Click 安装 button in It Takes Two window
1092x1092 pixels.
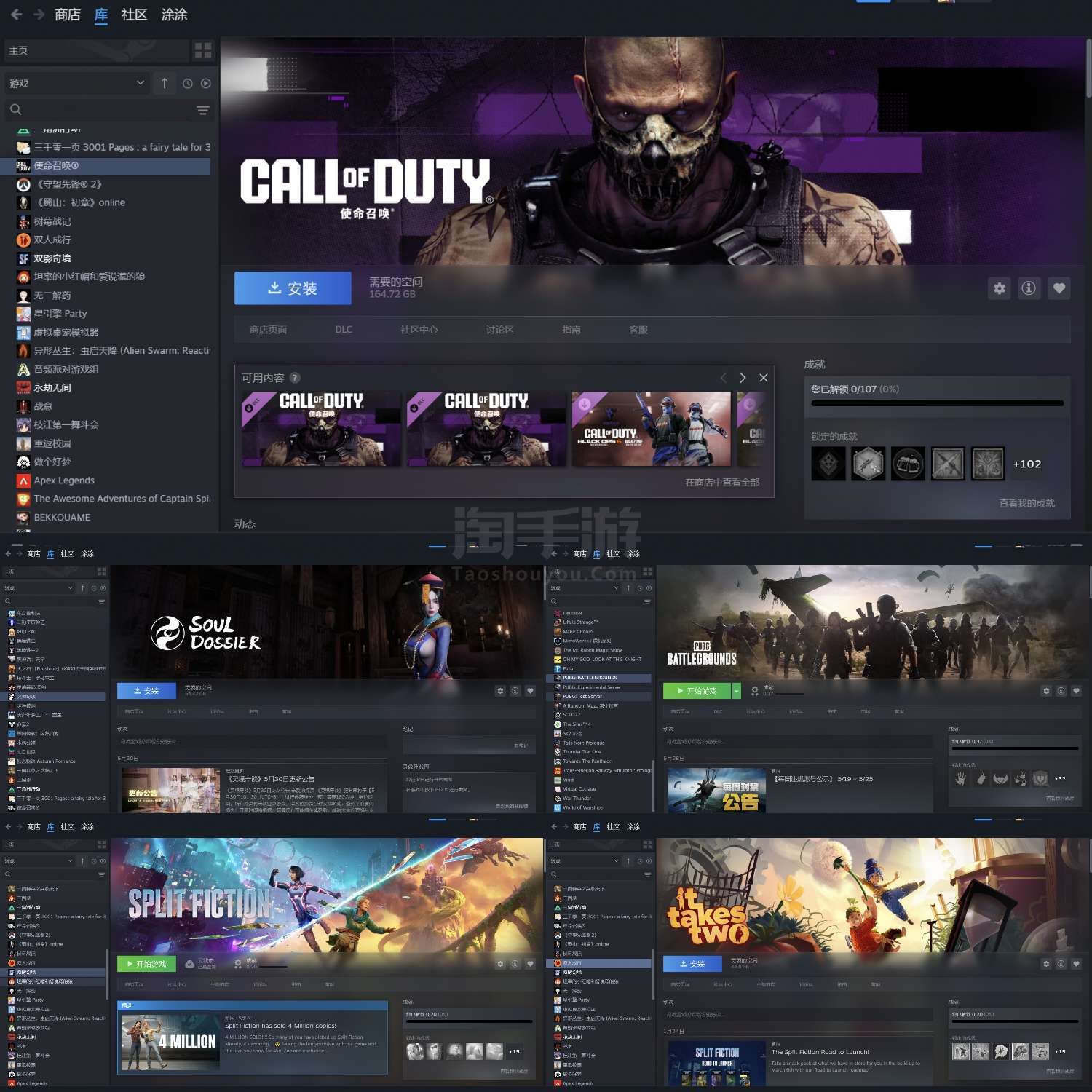[692, 963]
